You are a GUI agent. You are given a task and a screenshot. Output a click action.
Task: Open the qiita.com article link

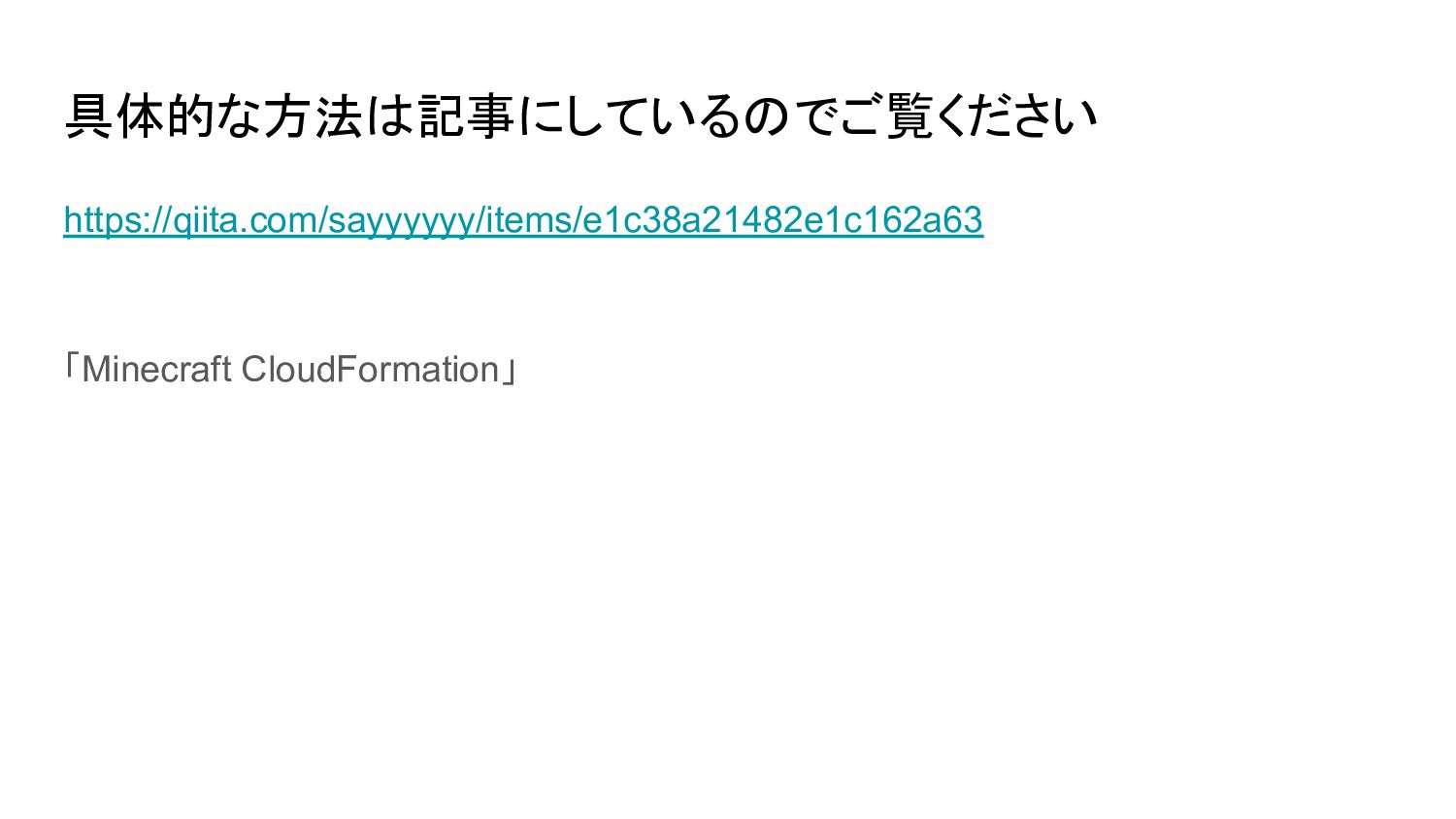click(x=523, y=220)
